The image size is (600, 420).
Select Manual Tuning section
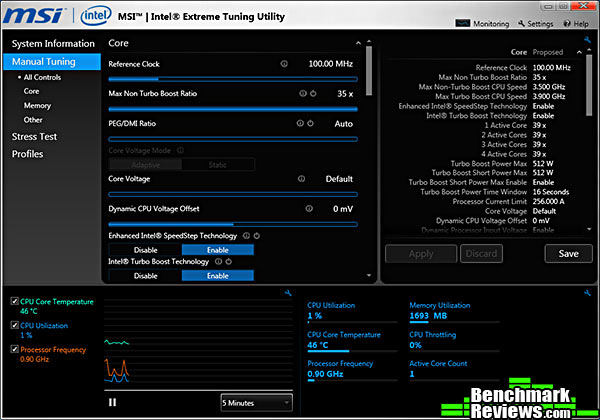pyautogui.click(x=52, y=62)
